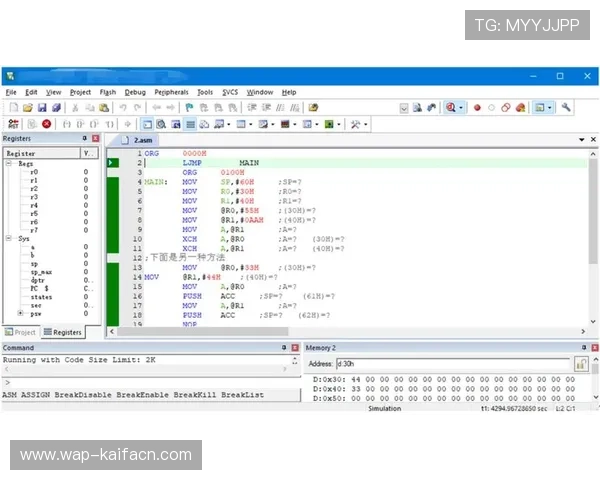This screenshot has height=480, width=600.
Task: Pin the Registers panel with pushpin
Action: (x=84, y=139)
